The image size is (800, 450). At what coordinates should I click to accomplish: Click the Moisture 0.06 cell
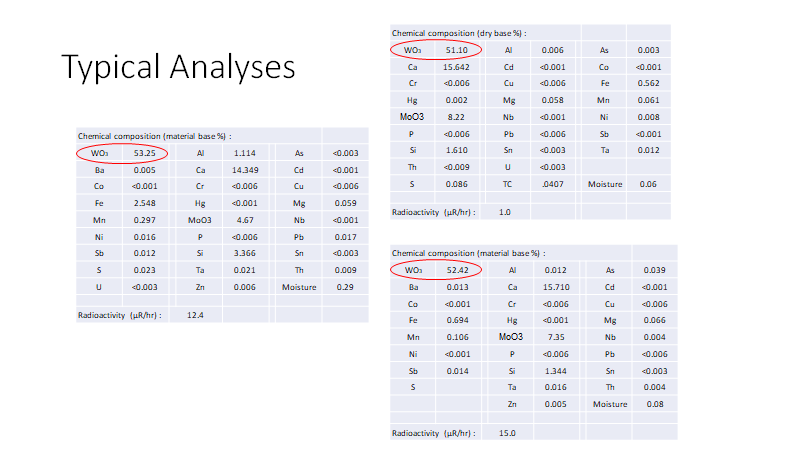coord(648,185)
